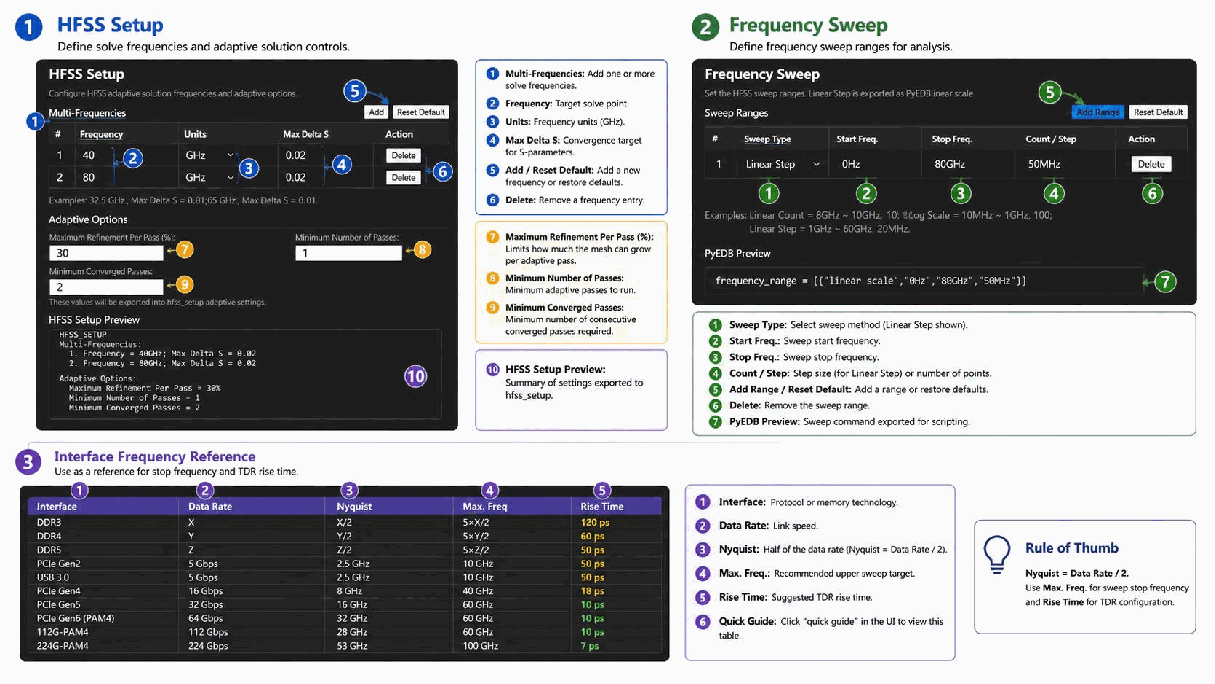Click the 120 ps rise time cell
1215x684 pixels.
point(595,522)
